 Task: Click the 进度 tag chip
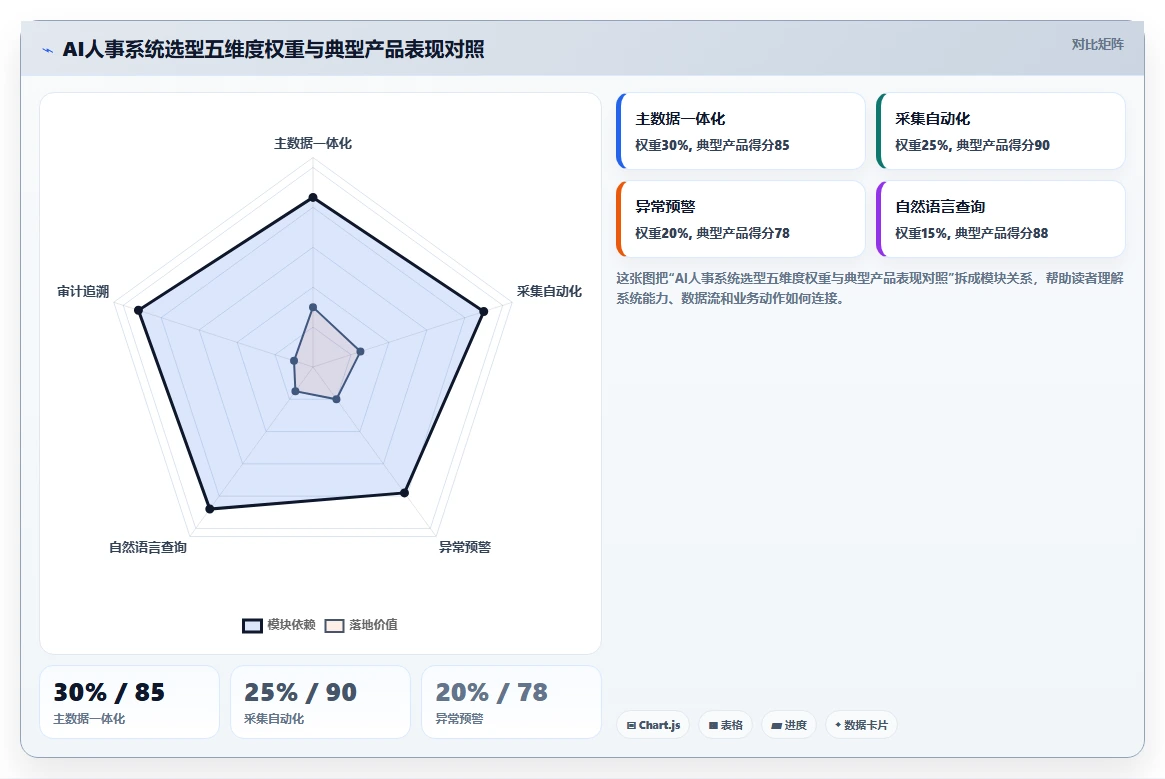pos(788,725)
